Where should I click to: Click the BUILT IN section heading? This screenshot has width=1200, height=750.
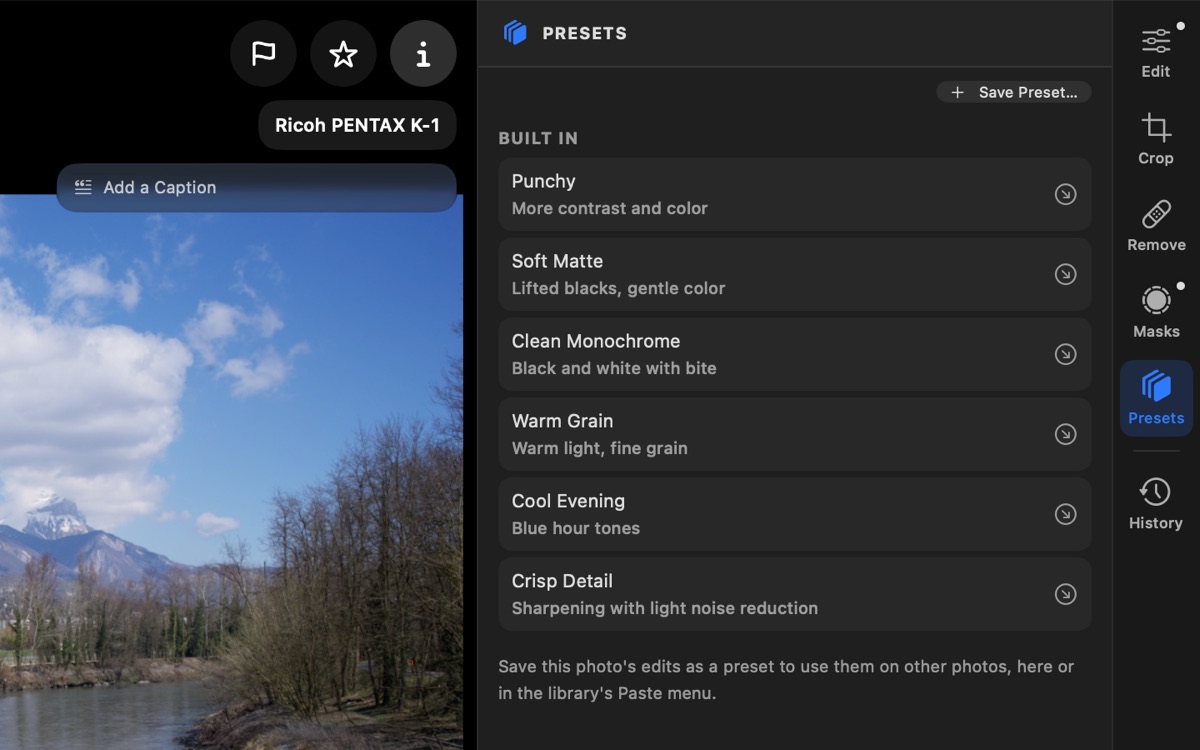click(x=538, y=138)
